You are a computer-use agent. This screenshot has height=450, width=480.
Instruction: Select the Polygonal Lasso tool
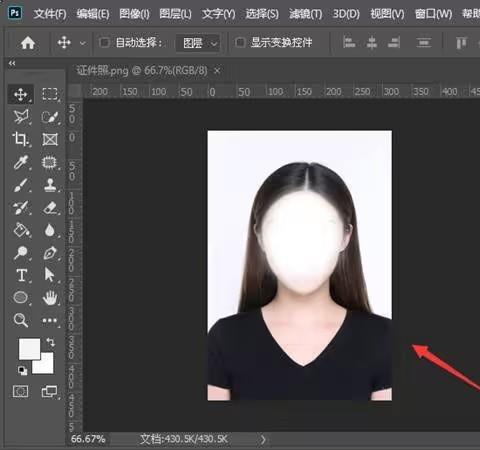[x=21, y=117]
